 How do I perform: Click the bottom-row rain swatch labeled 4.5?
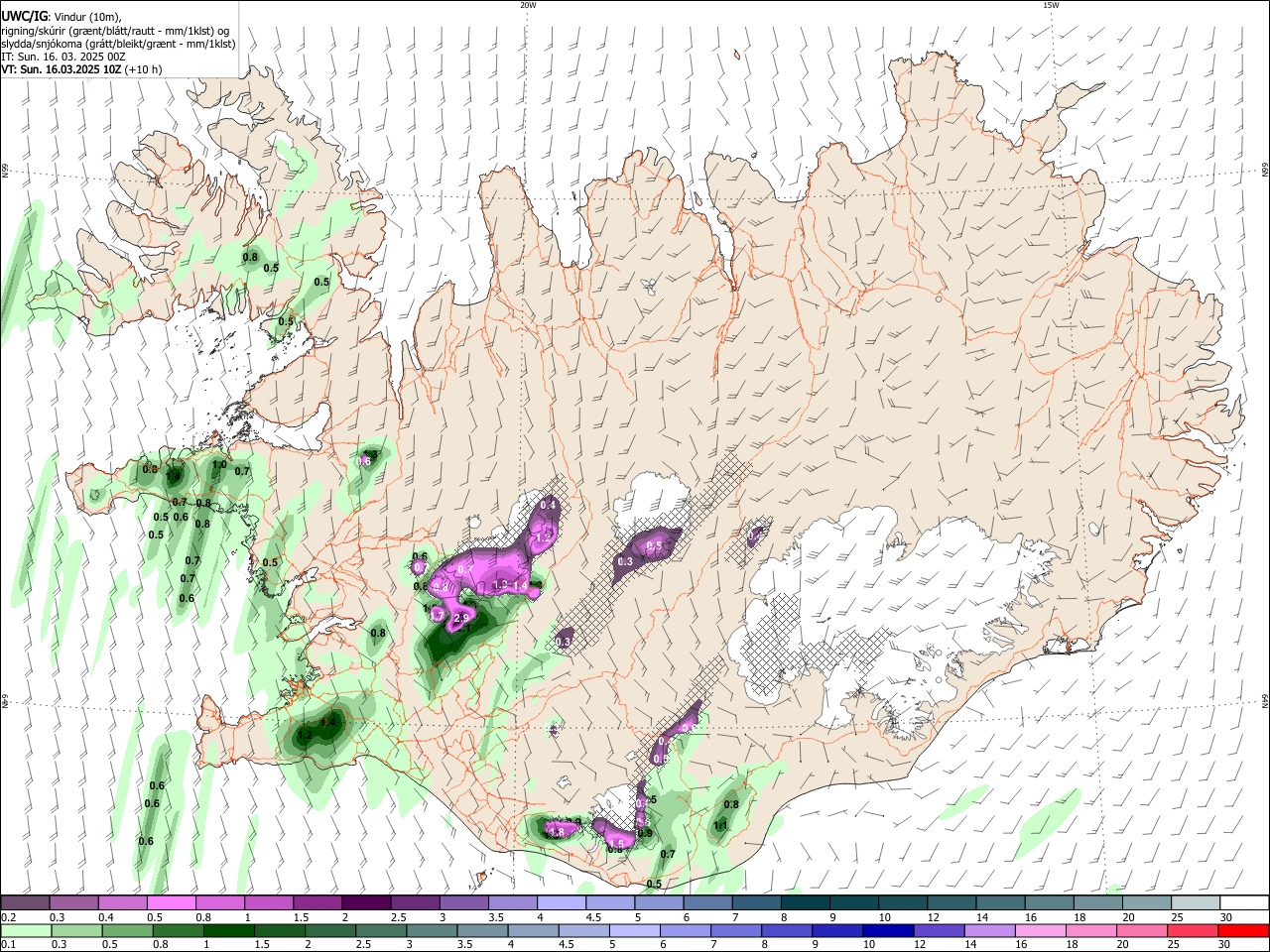point(583,930)
